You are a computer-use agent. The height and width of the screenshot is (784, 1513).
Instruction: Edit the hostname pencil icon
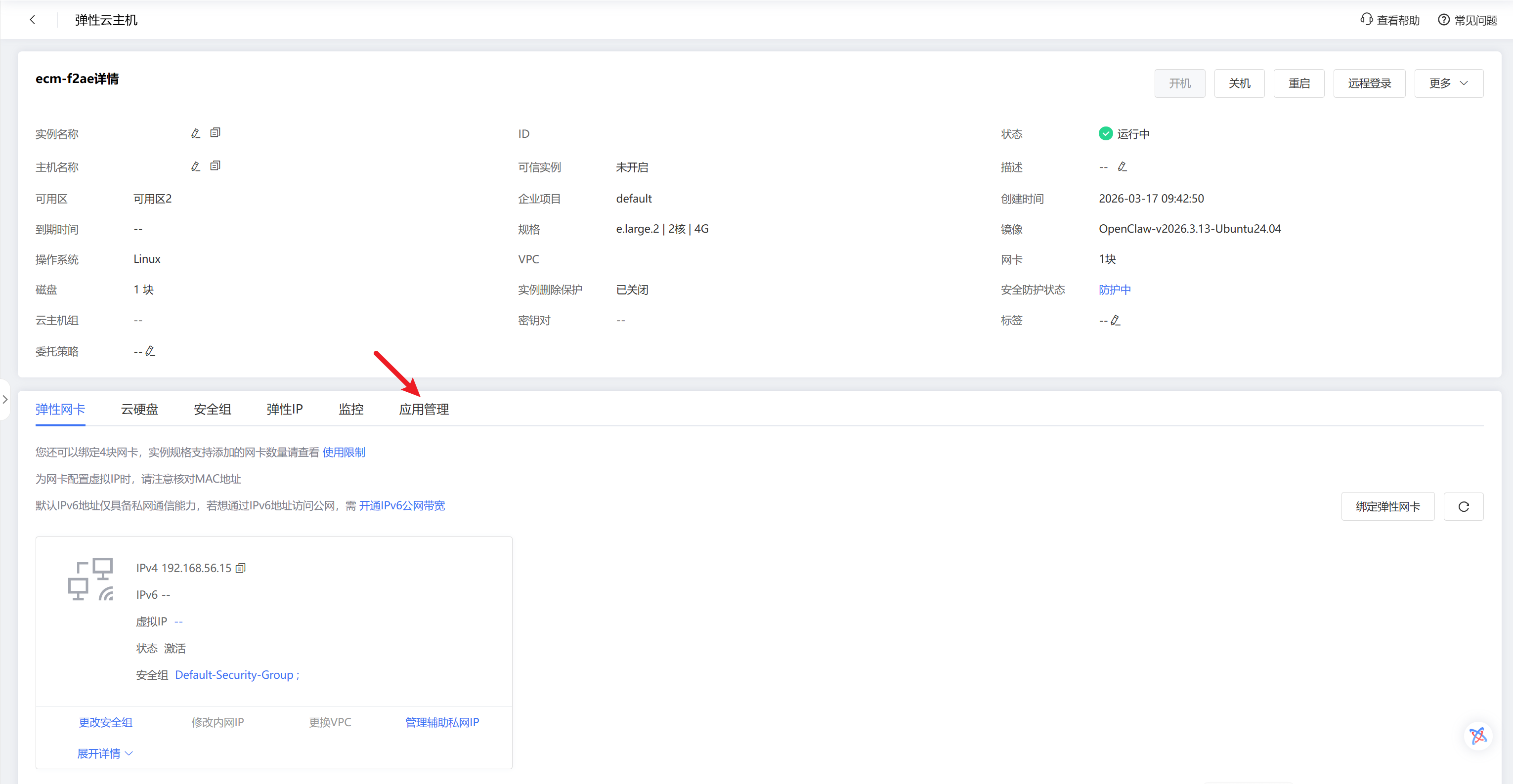tap(196, 166)
